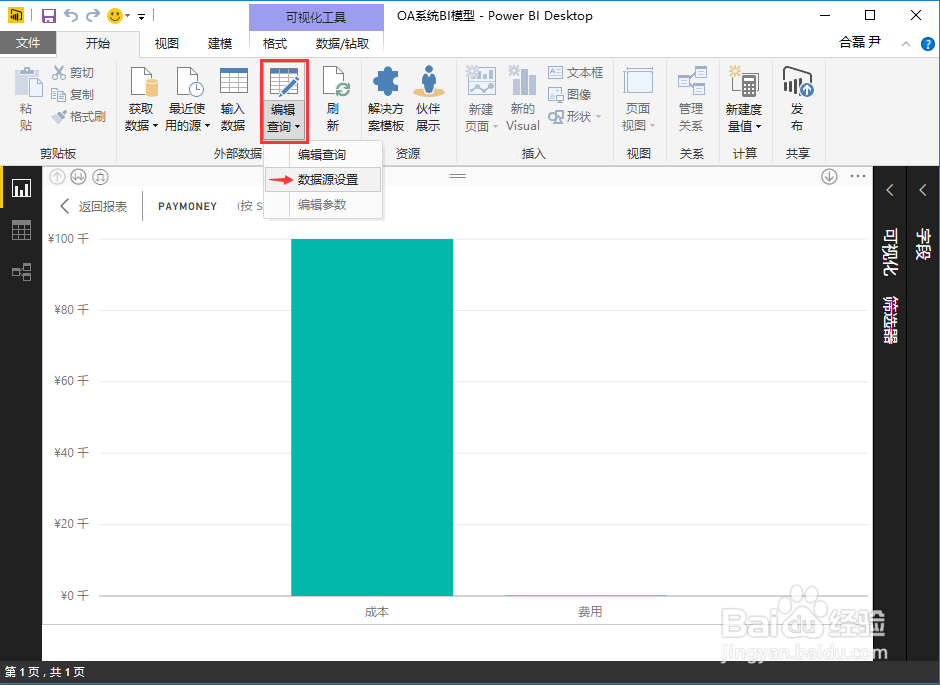Click the 字段 pane label

[x=923, y=244]
